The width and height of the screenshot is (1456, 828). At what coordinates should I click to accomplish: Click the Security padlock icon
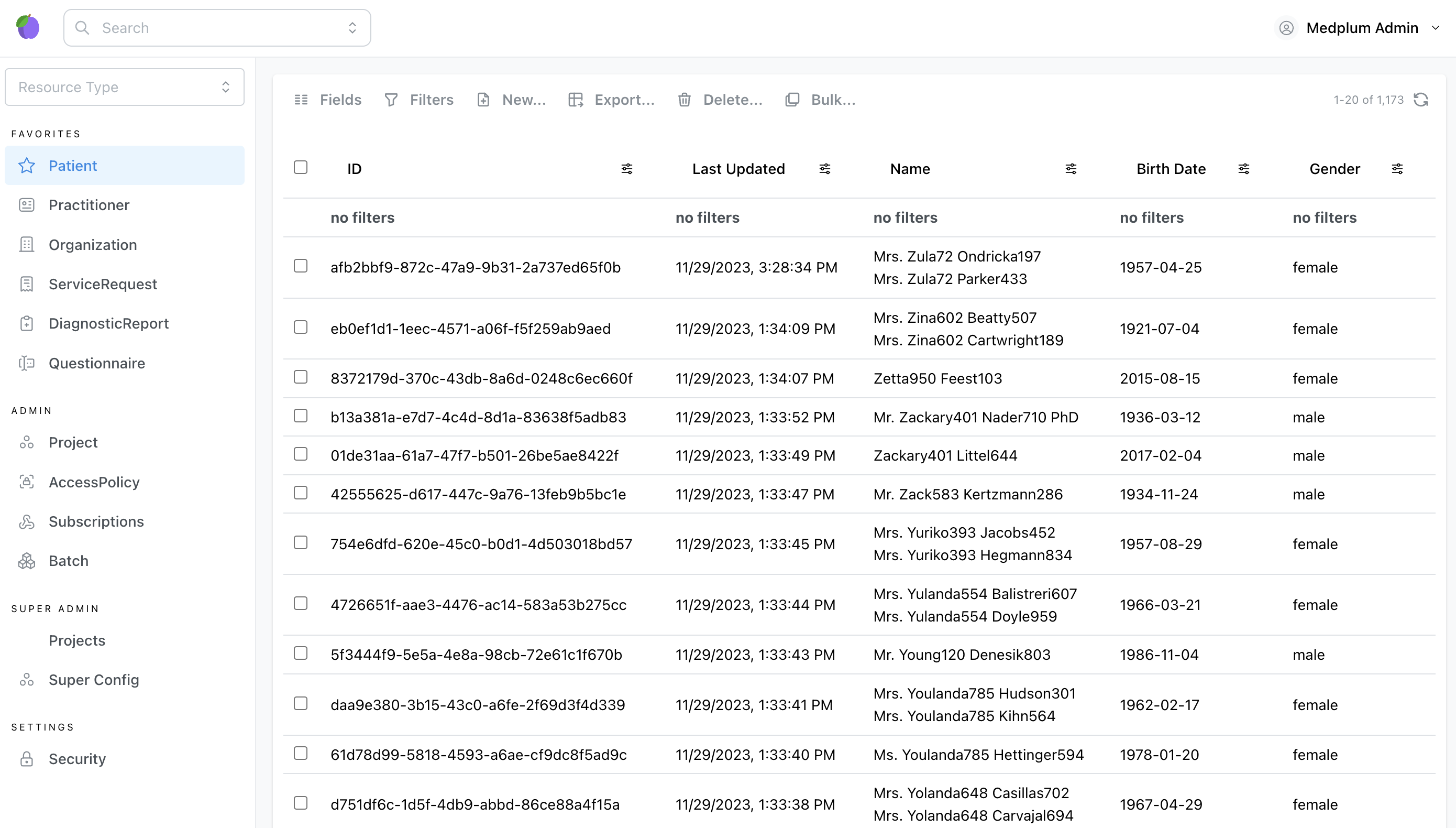tap(27, 759)
